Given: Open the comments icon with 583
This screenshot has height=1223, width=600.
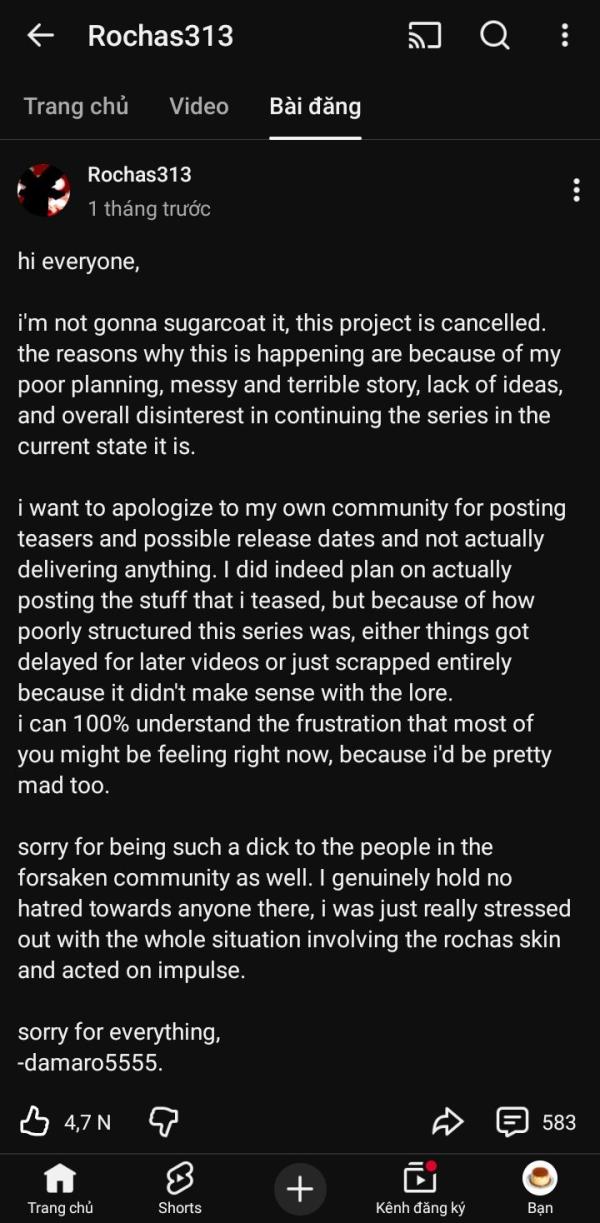Looking at the screenshot, I should [x=513, y=1122].
